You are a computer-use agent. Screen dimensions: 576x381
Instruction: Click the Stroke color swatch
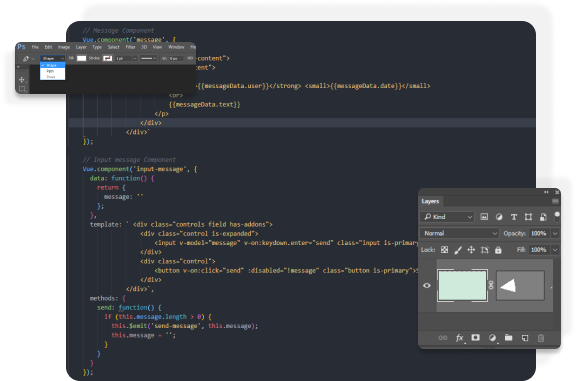(x=107, y=58)
